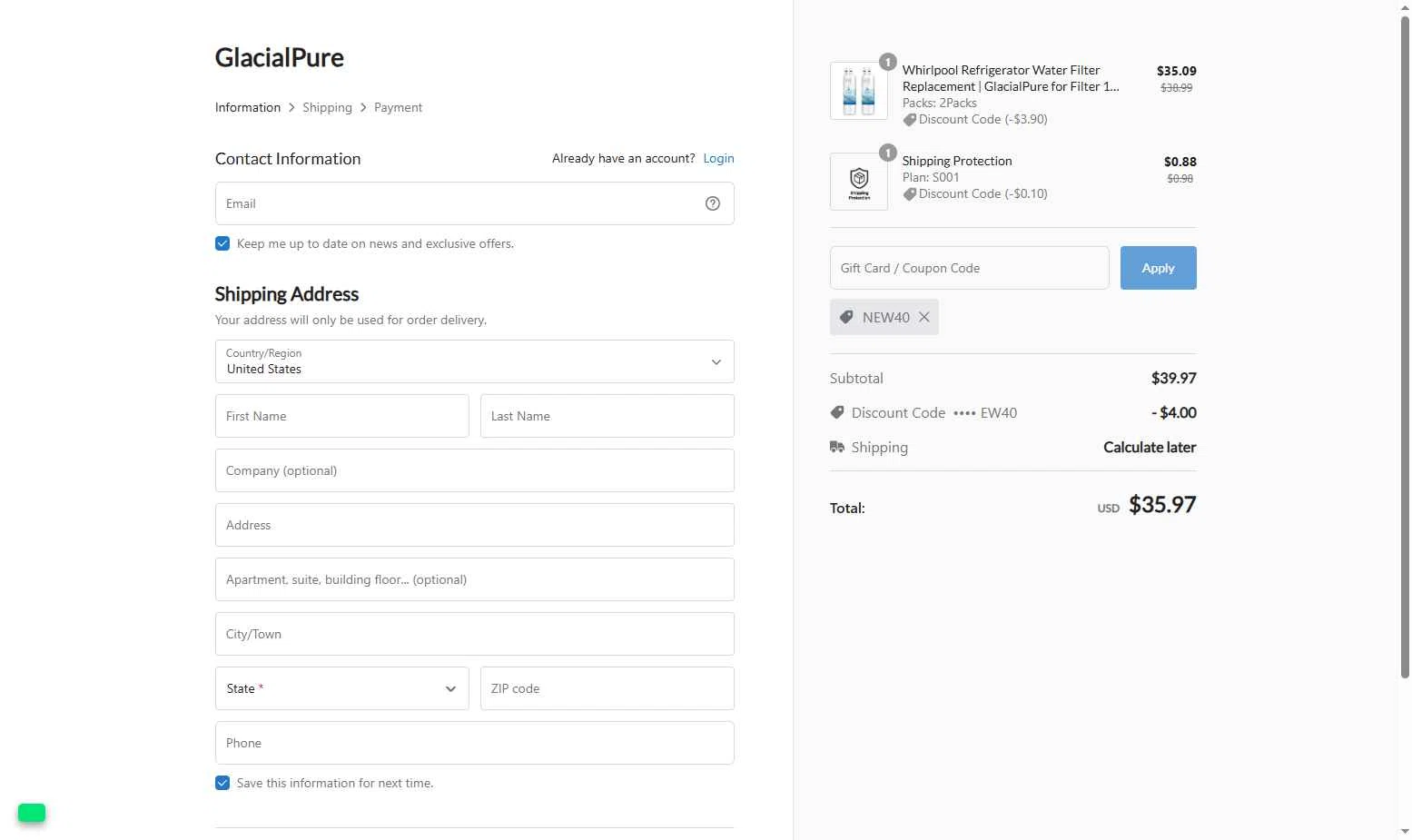Open the green chat widget button
Image resolution: width=1412 pixels, height=840 pixels.
point(32,813)
